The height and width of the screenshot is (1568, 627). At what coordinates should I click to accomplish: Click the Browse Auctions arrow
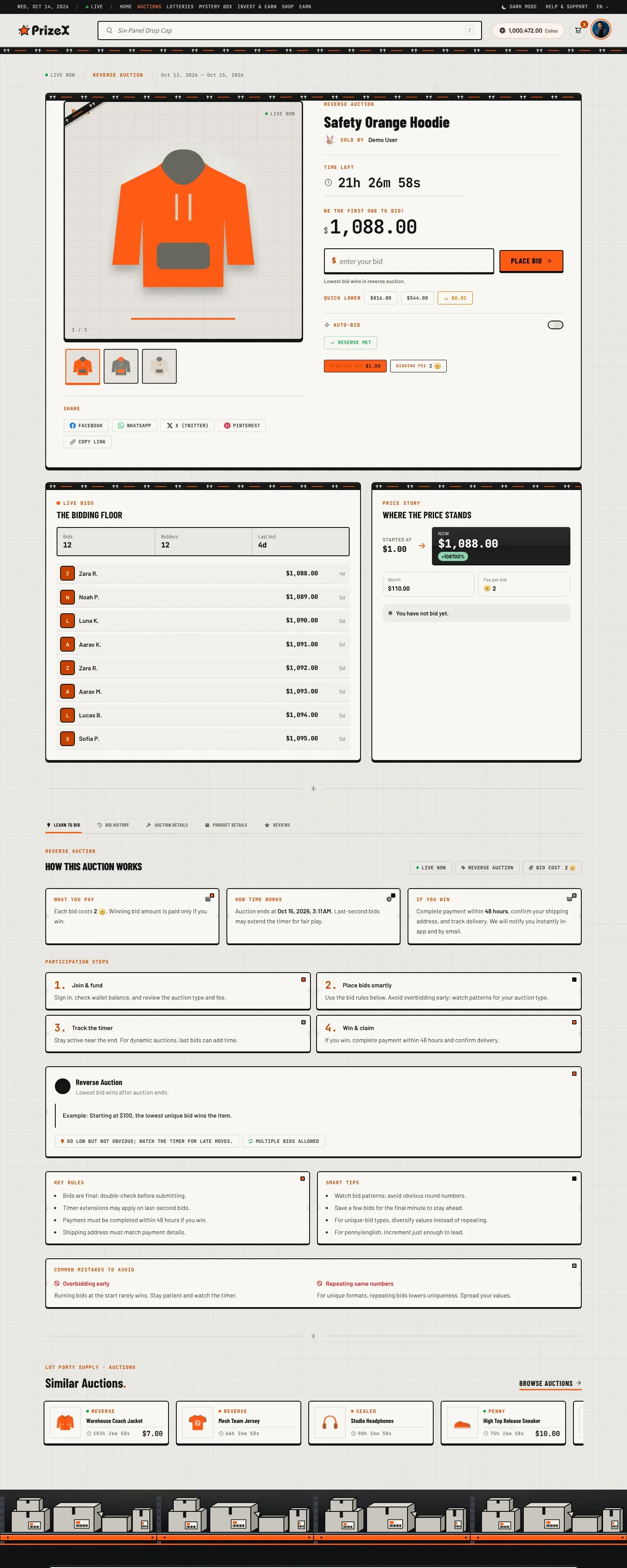coord(578,1383)
